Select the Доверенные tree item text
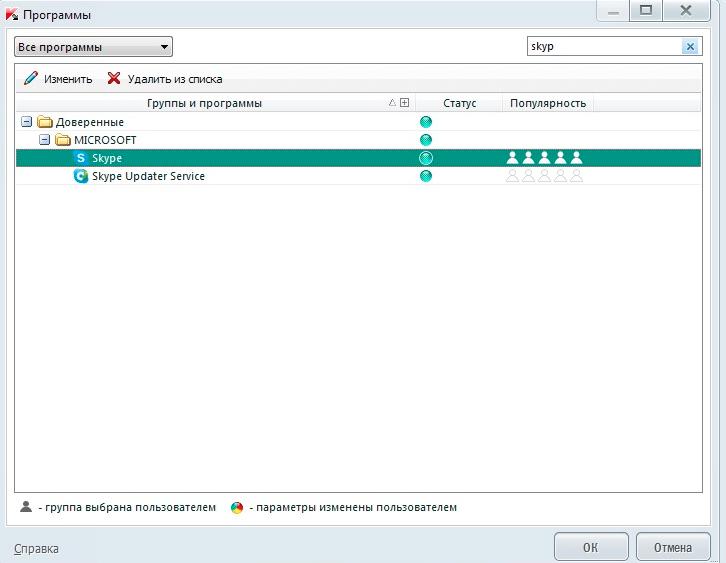This screenshot has width=726, height=563. (90, 122)
